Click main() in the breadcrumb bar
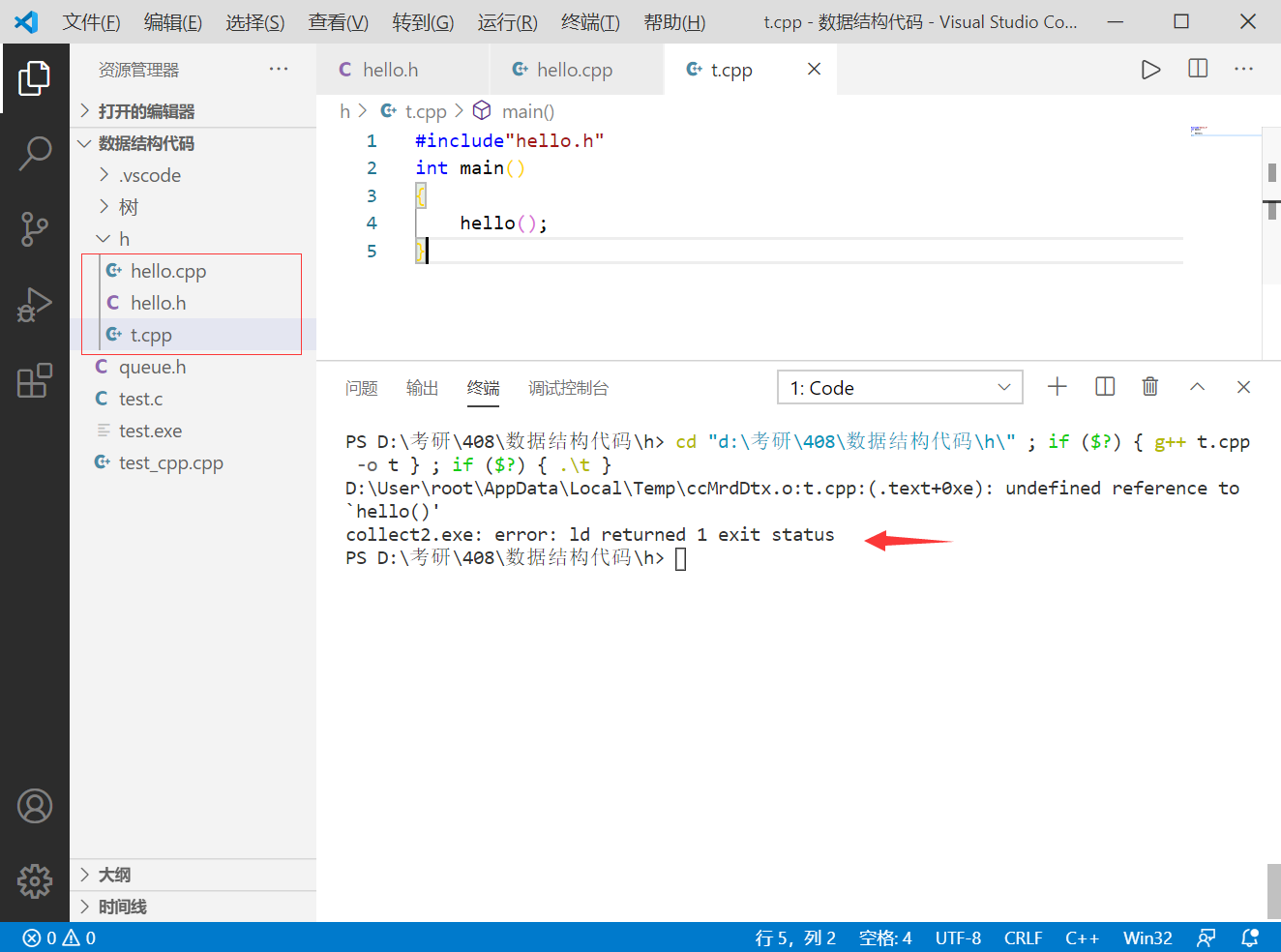Screen dimensions: 1281x952 click(x=528, y=111)
